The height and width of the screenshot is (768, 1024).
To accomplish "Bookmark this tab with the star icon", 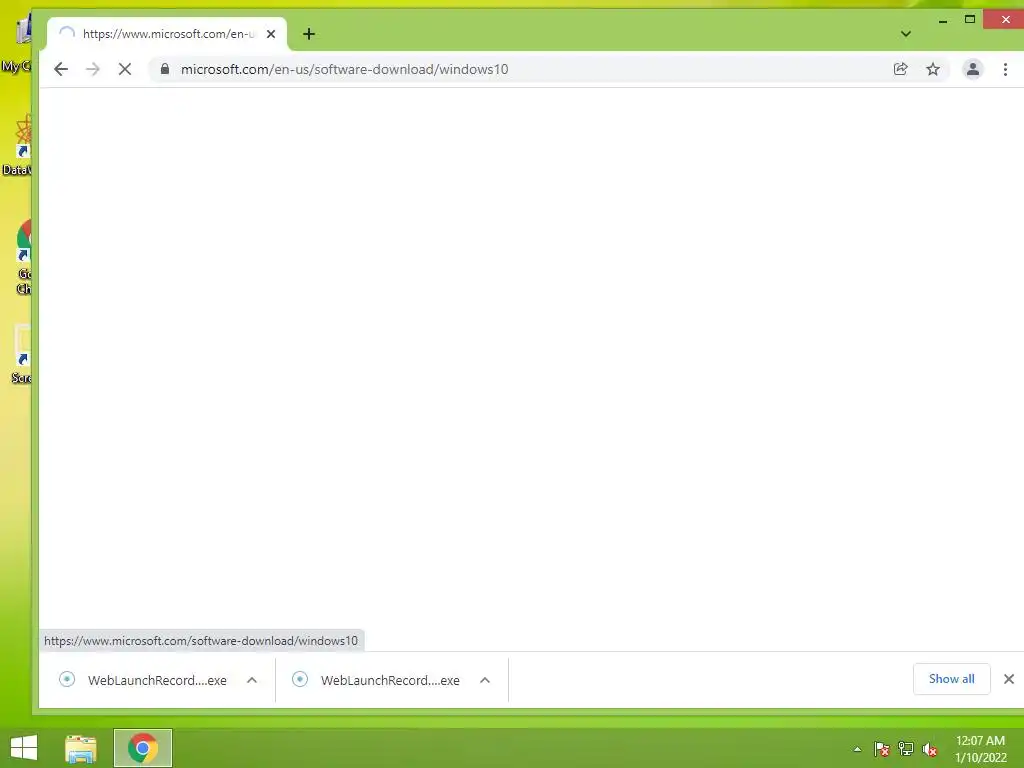I will pos(933,69).
